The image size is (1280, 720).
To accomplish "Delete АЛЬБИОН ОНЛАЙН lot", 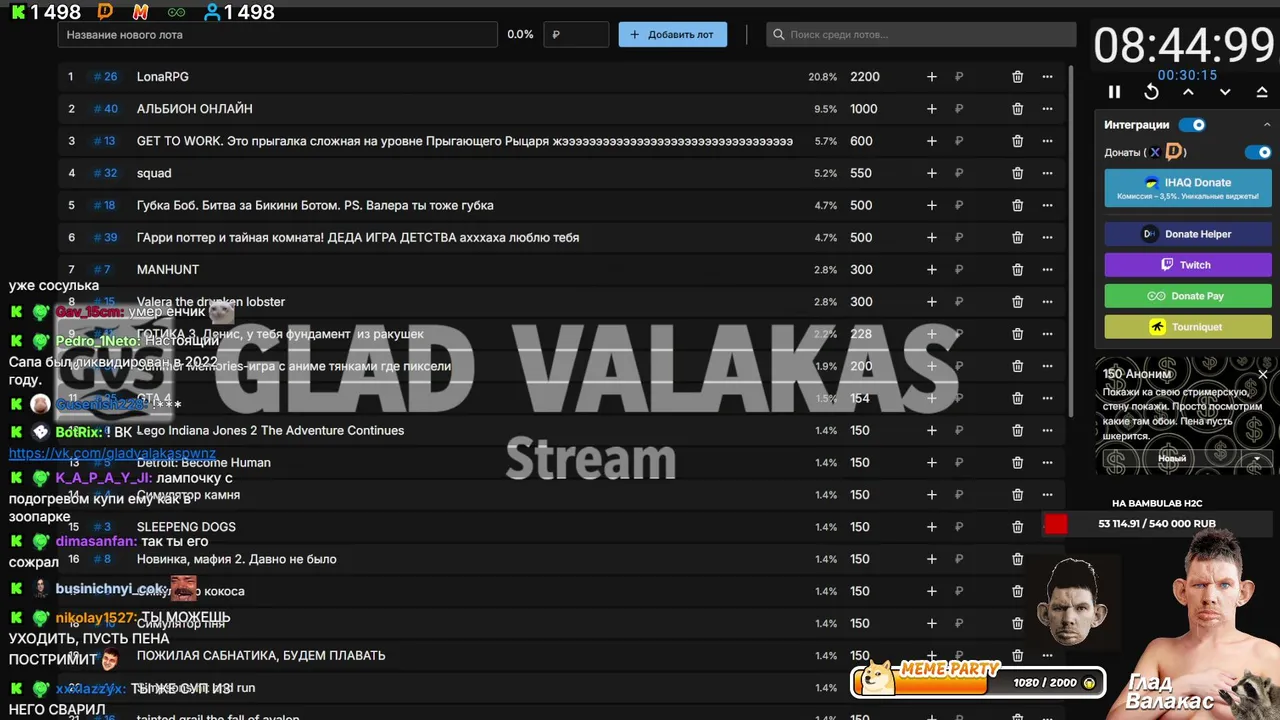I will point(1017,109).
